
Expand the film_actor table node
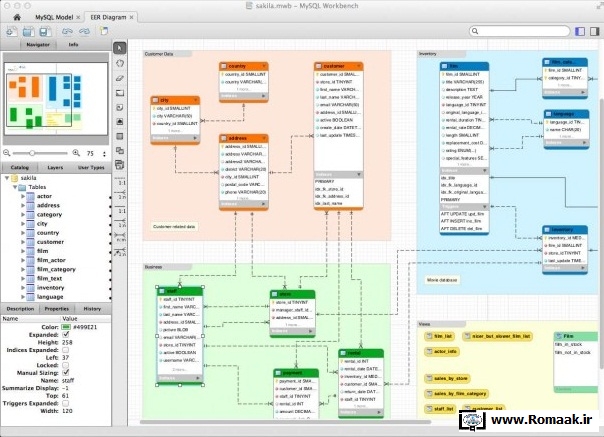click(x=23, y=260)
